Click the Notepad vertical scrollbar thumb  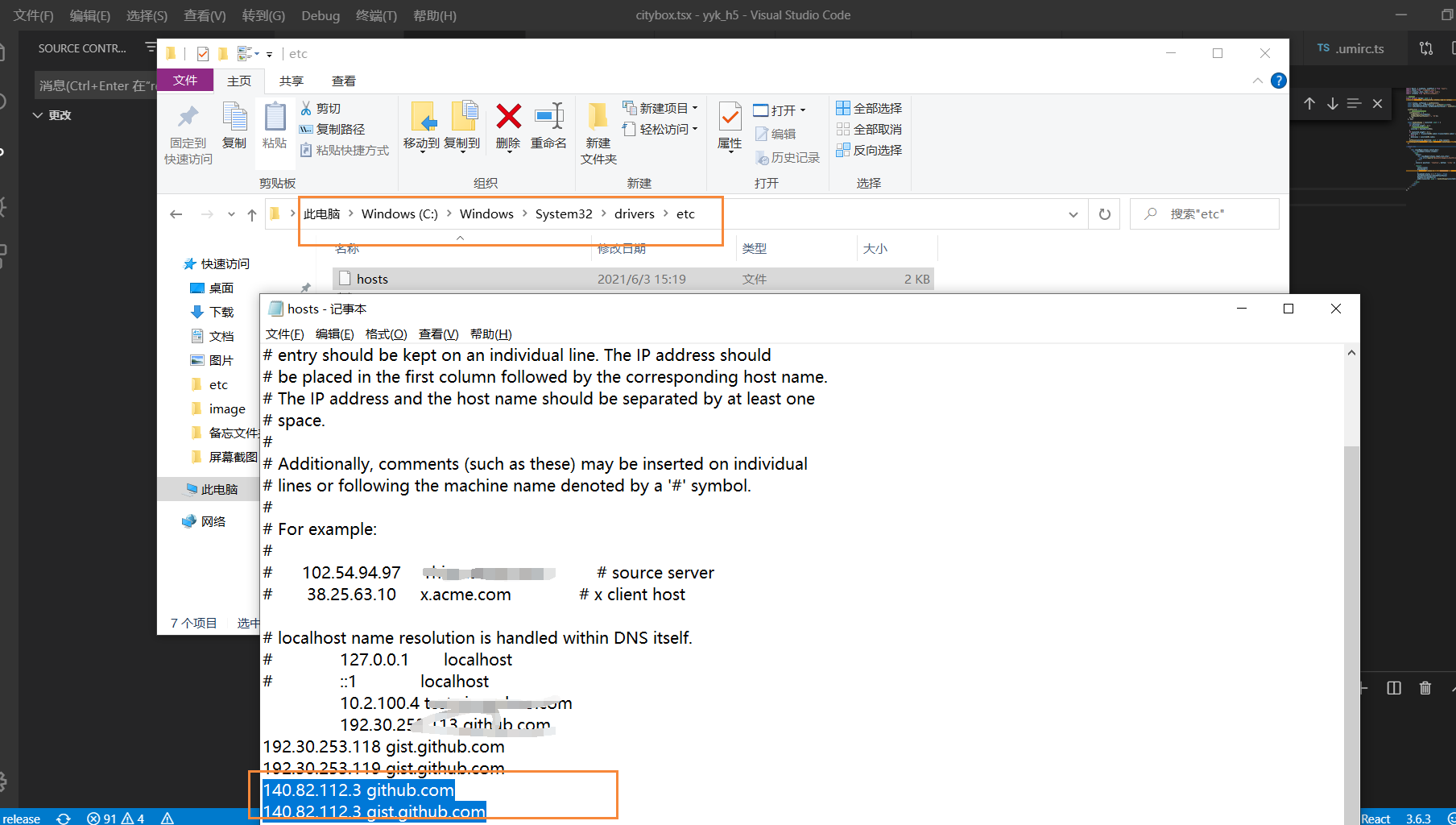click(x=1351, y=634)
